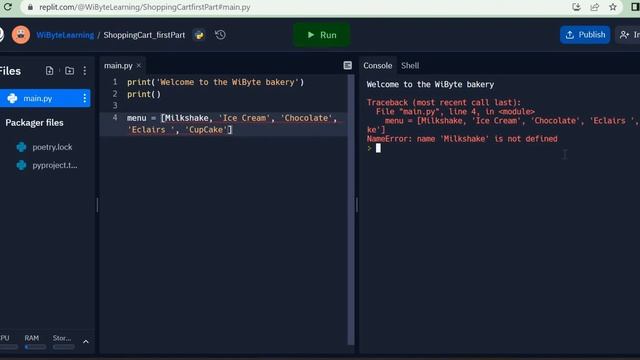Screen dimensions: 640x360
Task: Click 'Milkshake' in the menu list code
Action: click(x=186, y=118)
